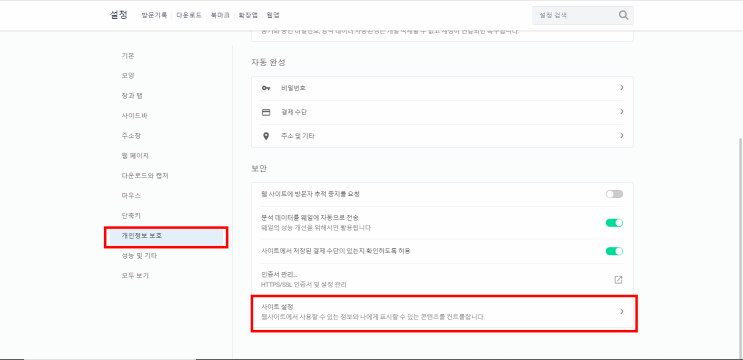Click the 주소 및 기타 label
743x360 pixels.
tap(298, 136)
